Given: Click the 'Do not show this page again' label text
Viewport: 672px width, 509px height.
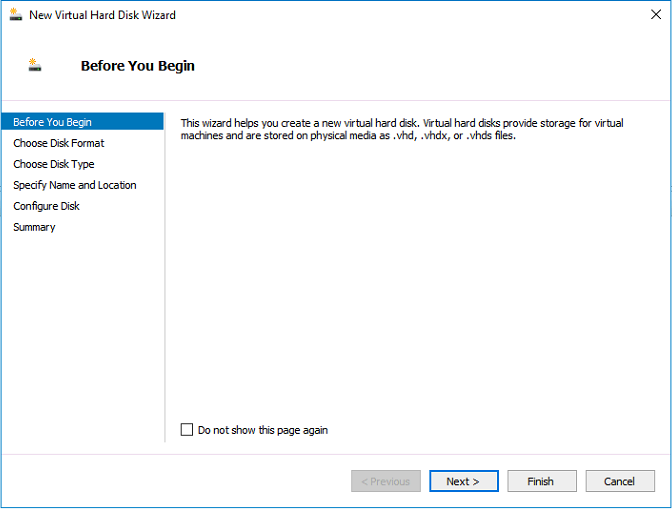Looking at the screenshot, I should tap(263, 430).
